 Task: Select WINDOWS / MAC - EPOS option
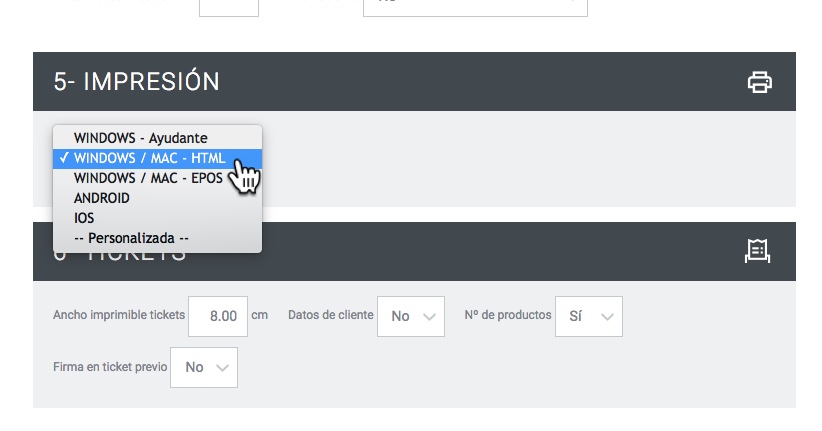(157, 178)
